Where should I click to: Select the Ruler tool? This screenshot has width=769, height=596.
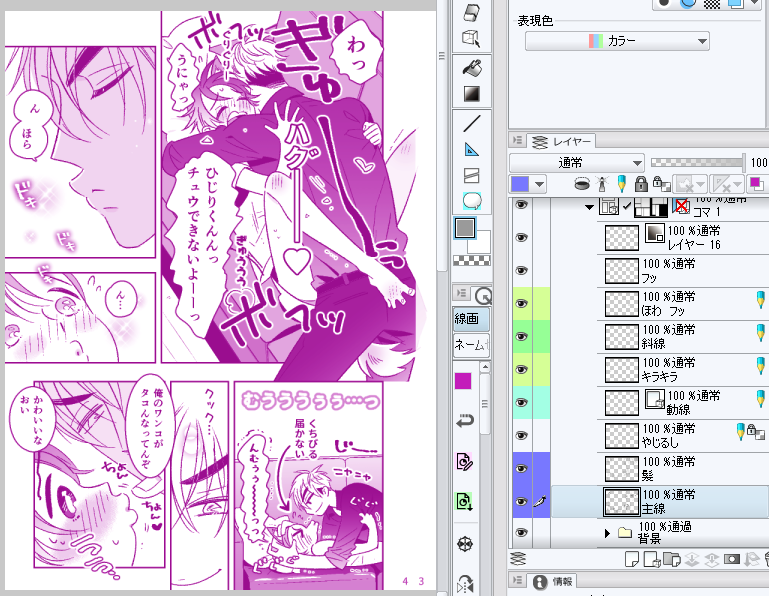471,150
